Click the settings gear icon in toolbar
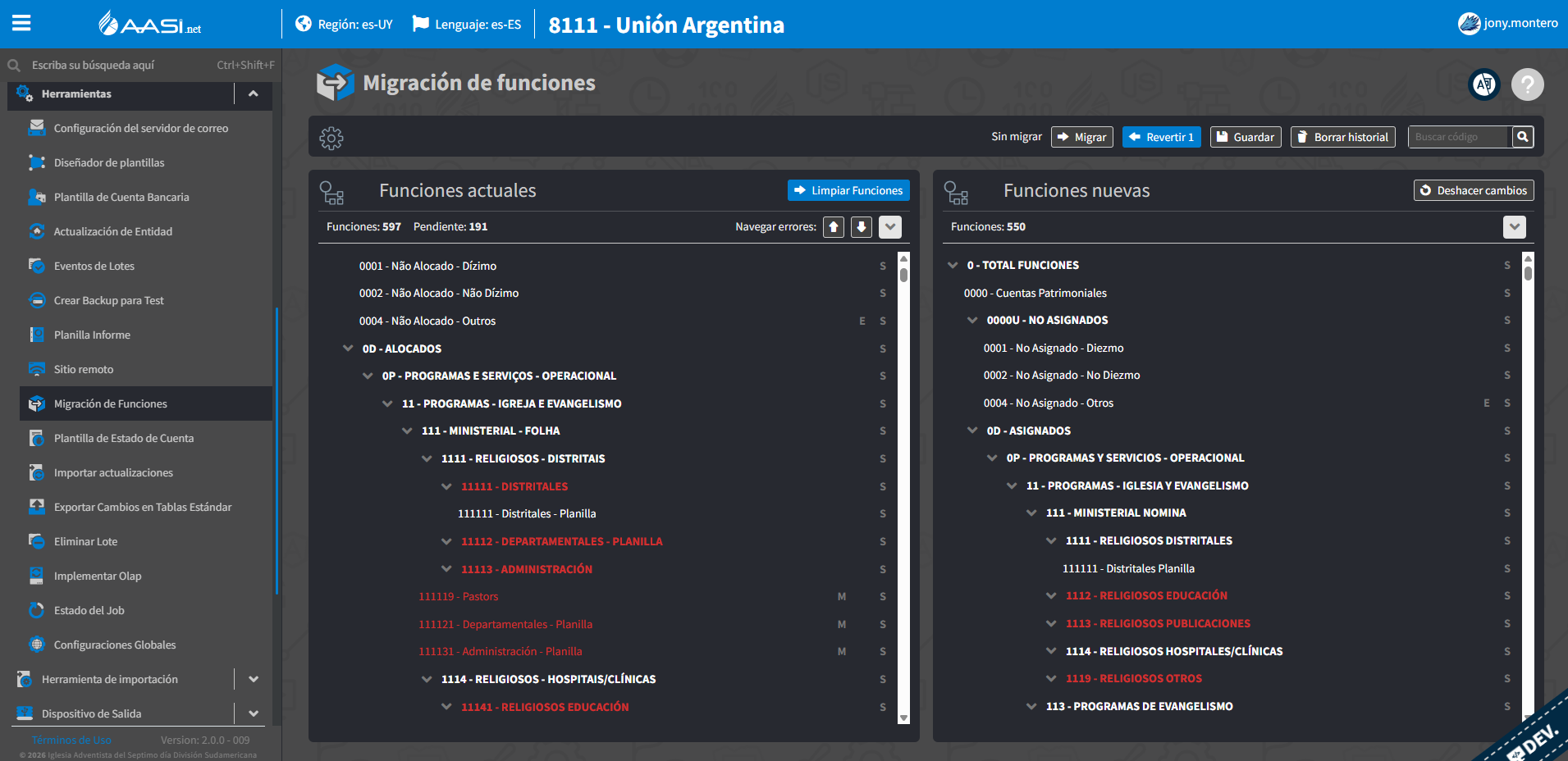Screen dimensions: 1568x761 coord(331,138)
